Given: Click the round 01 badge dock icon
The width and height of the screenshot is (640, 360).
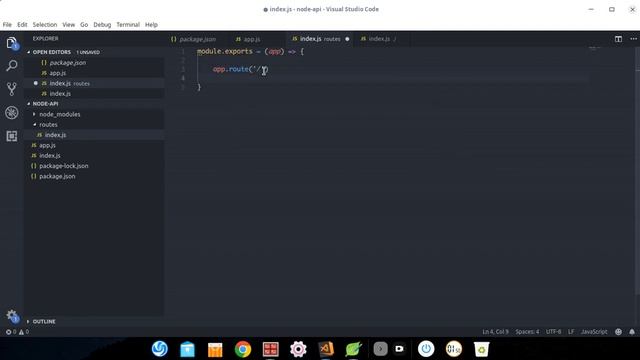Looking at the screenshot, I should click(454, 349).
